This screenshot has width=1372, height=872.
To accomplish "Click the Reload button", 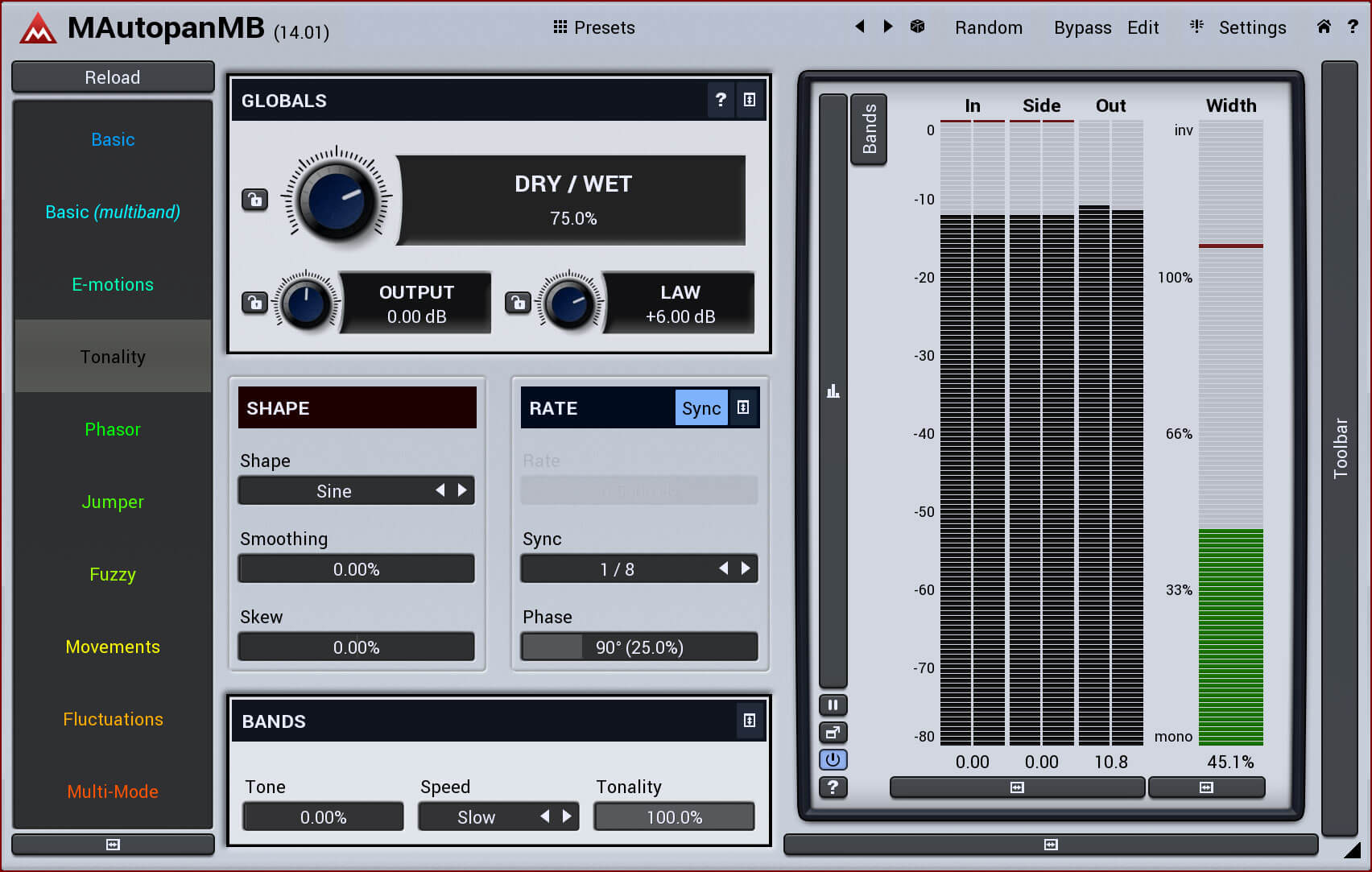I will pyautogui.click(x=113, y=77).
